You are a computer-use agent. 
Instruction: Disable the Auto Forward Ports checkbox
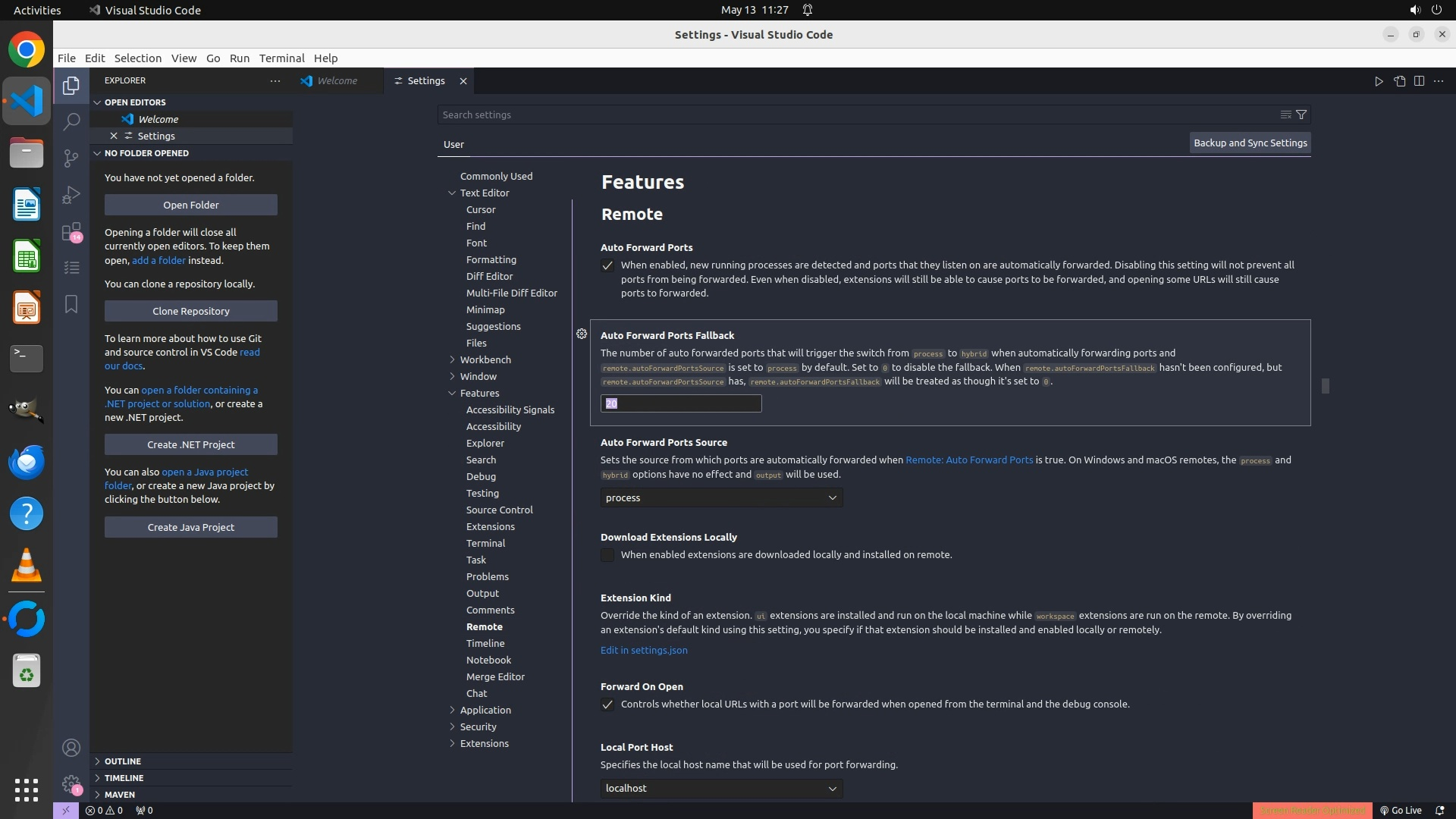click(x=607, y=265)
